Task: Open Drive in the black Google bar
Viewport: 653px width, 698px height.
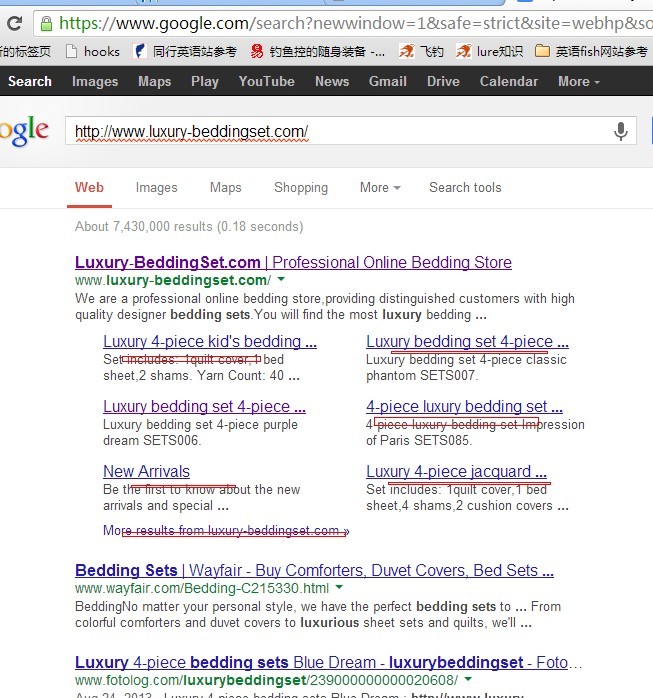Action: pyautogui.click(x=443, y=81)
